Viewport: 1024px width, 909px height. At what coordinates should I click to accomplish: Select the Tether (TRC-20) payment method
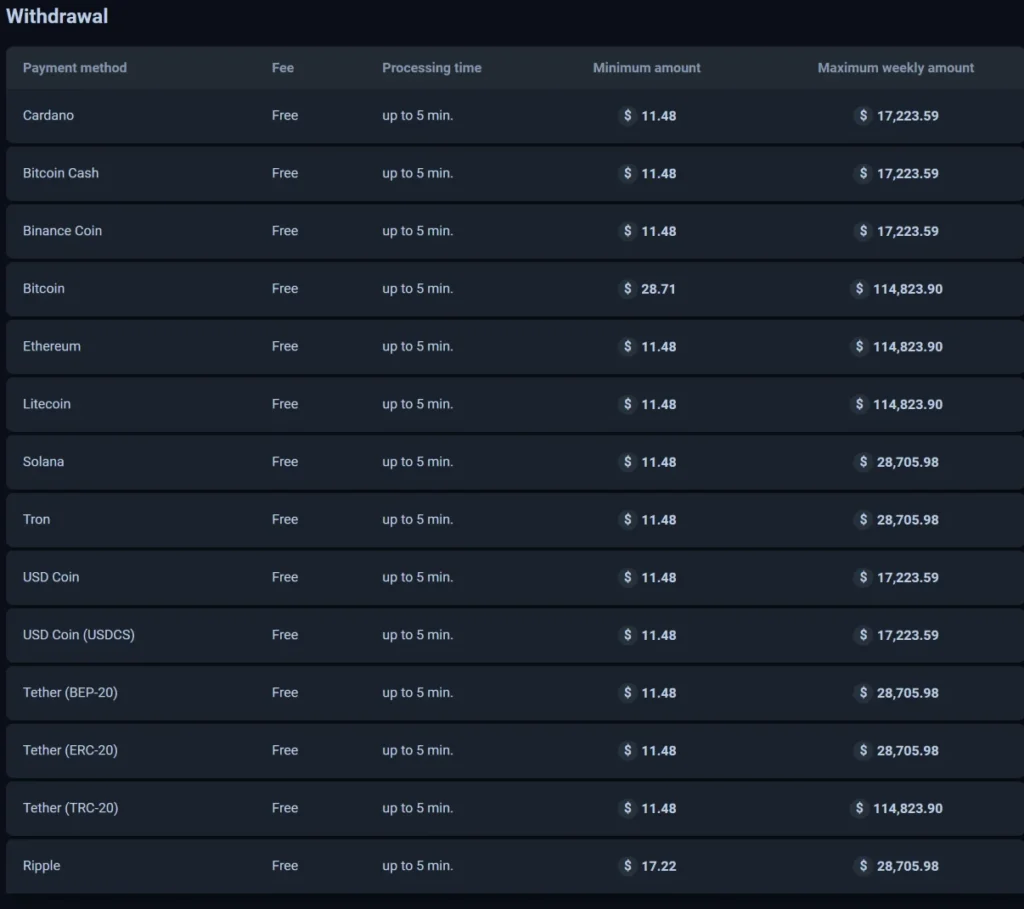click(71, 808)
